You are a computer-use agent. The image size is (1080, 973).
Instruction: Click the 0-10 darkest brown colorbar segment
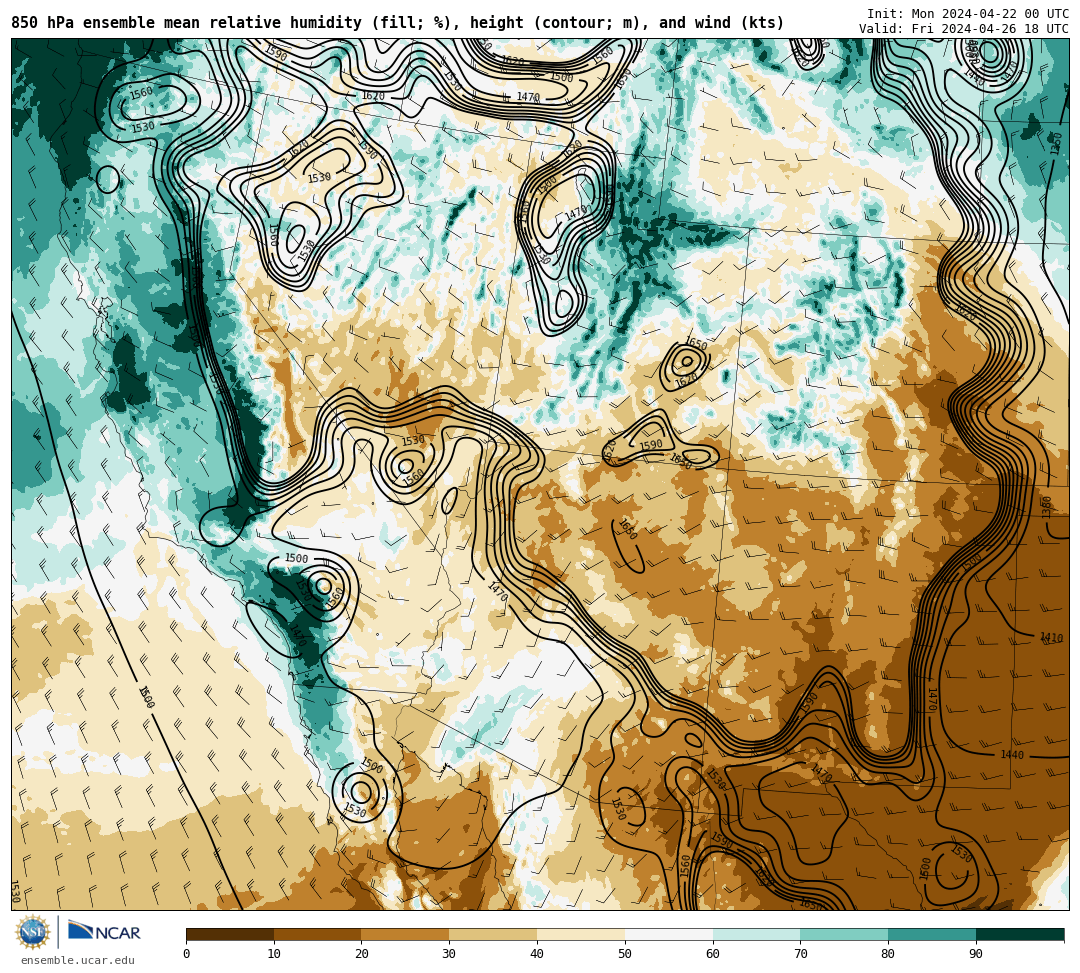[230, 934]
